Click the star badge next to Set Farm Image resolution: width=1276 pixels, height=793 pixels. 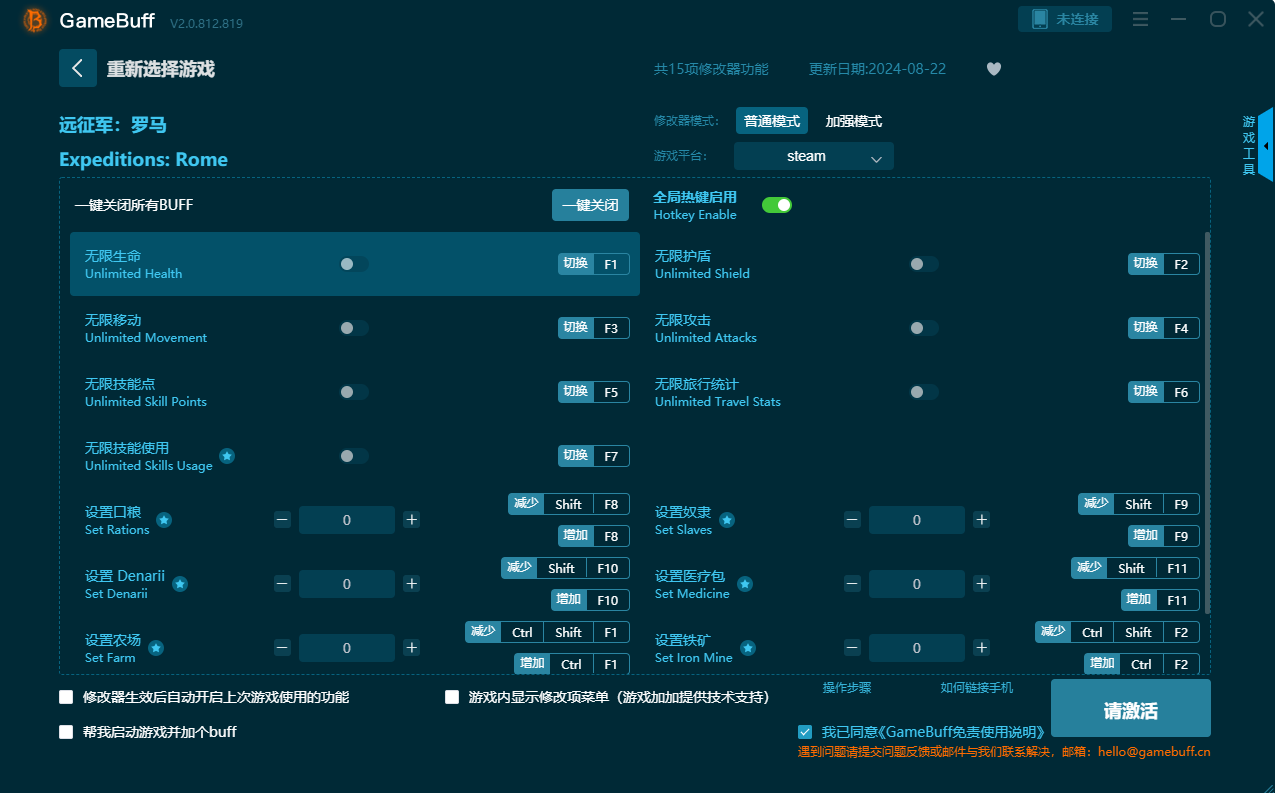(156, 648)
